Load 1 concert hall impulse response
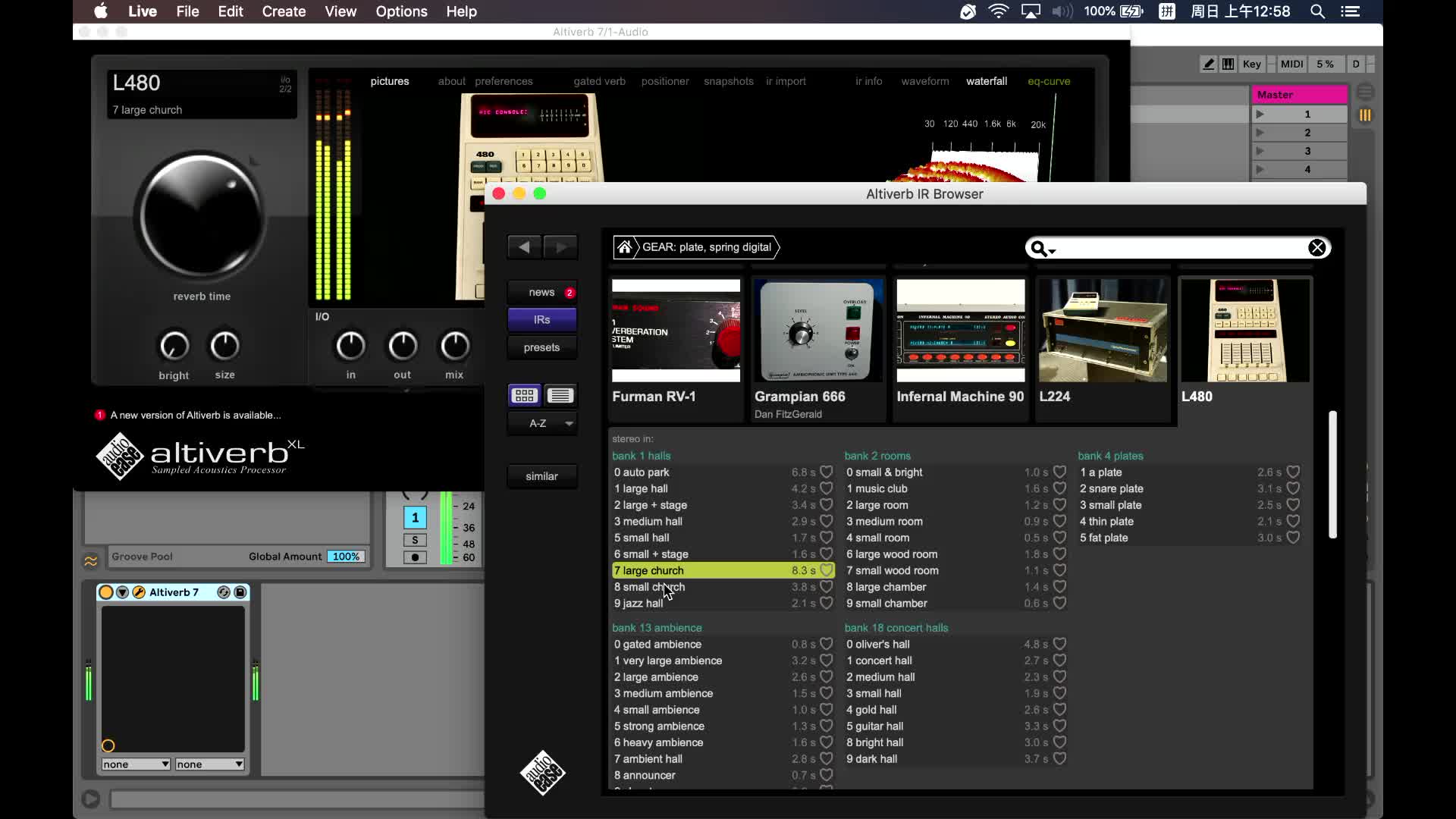 (956, 661)
